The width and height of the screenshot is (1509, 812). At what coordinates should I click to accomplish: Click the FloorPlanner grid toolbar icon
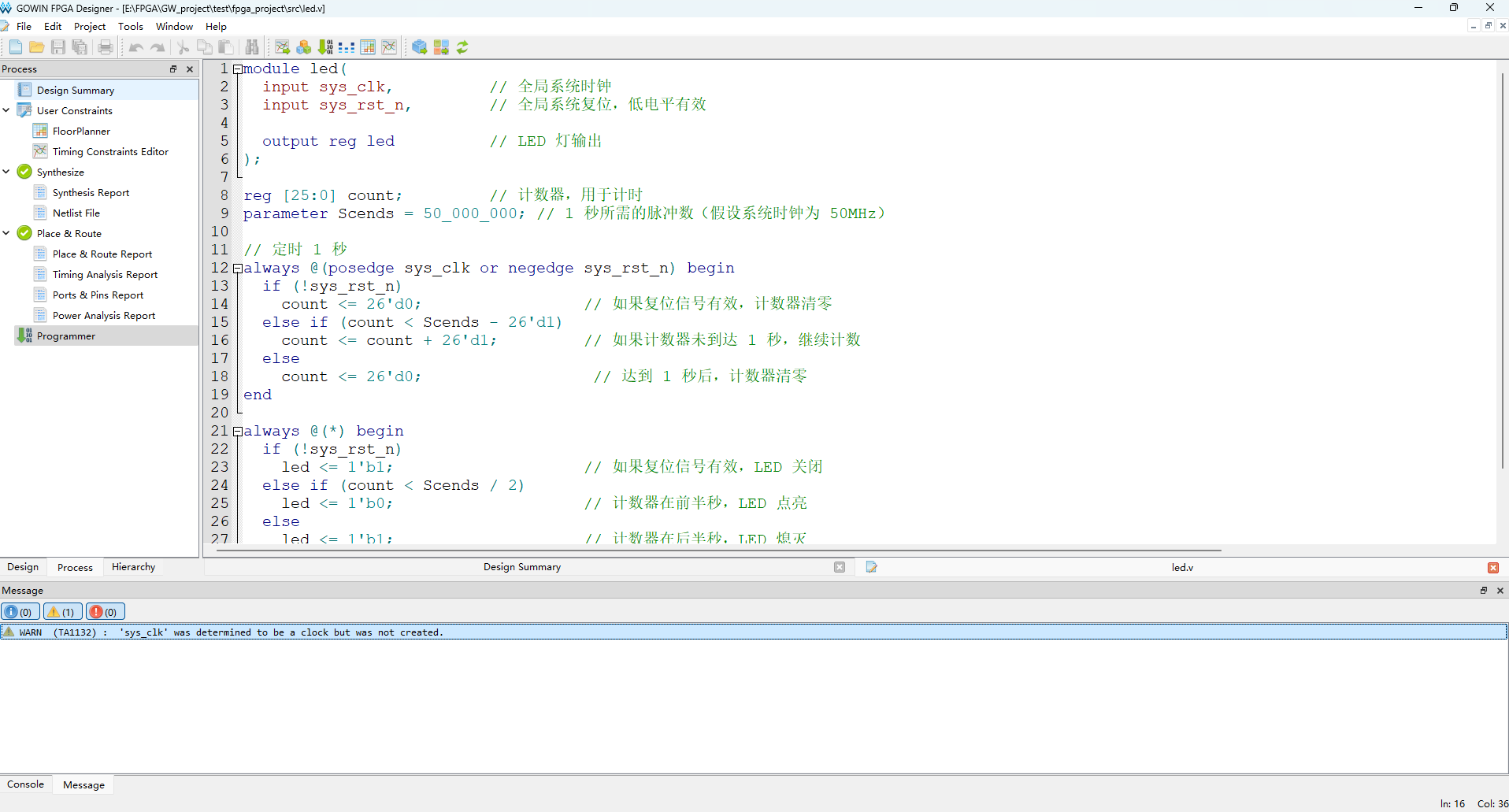pos(368,47)
